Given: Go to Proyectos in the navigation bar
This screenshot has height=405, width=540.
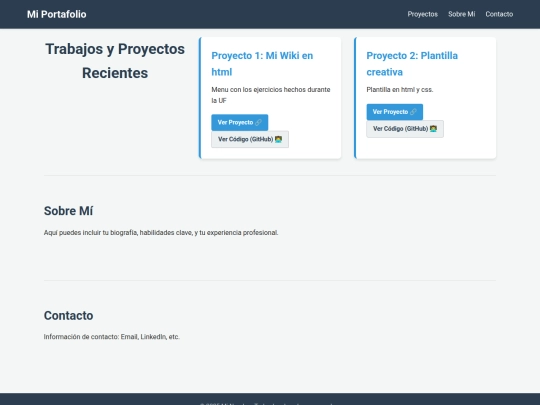Looking at the screenshot, I should (423, 14).
